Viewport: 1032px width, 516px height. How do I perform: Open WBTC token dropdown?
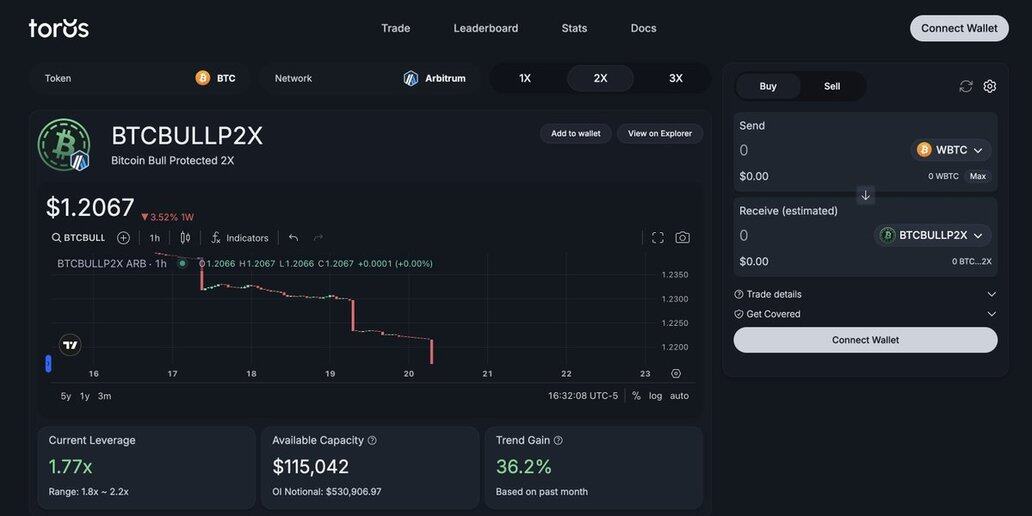(951, 150)
